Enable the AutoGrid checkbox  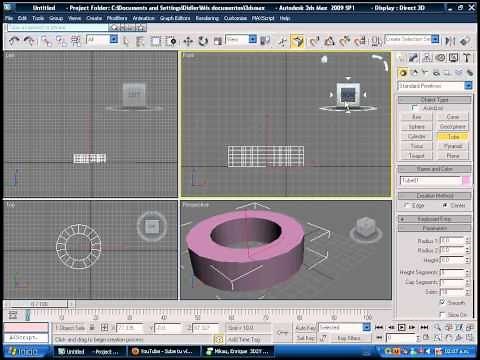414,108
